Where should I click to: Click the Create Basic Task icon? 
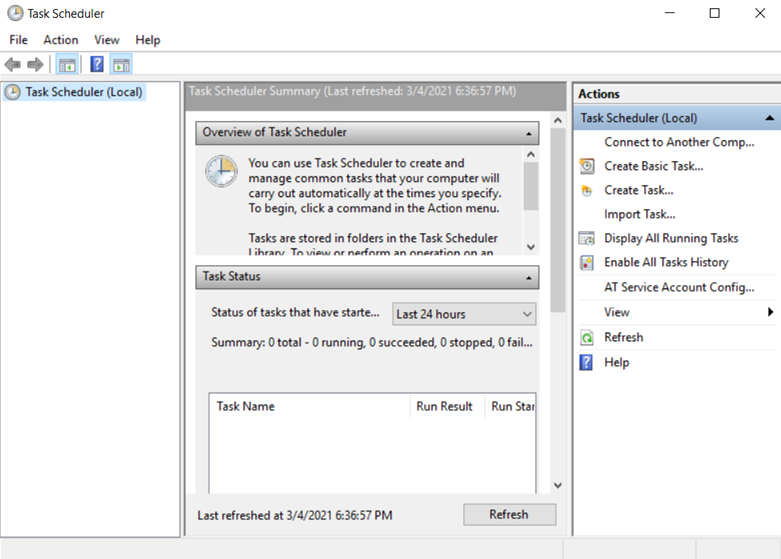[x=587, y=166]
